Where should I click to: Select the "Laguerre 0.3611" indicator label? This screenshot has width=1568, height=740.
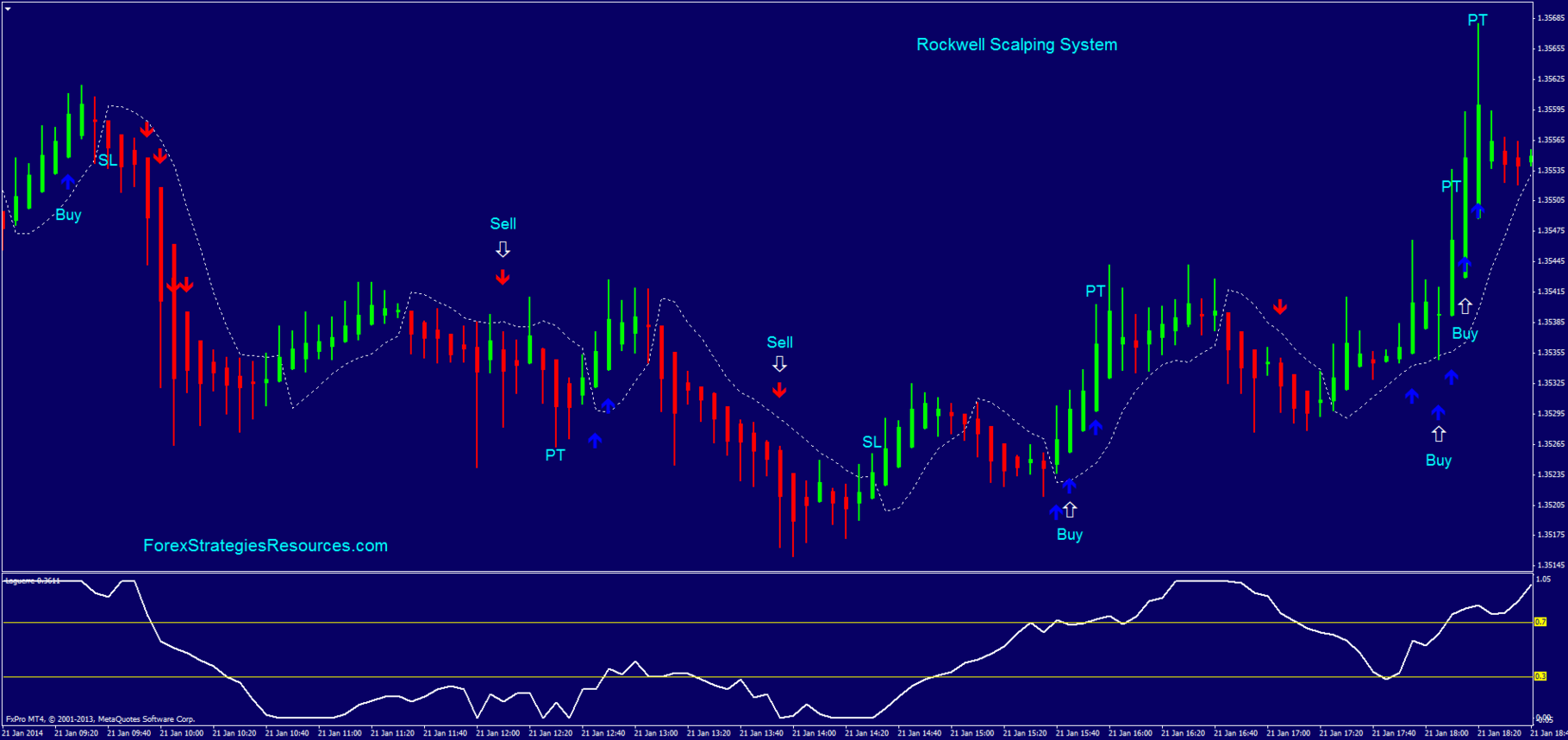pos(33,580)
